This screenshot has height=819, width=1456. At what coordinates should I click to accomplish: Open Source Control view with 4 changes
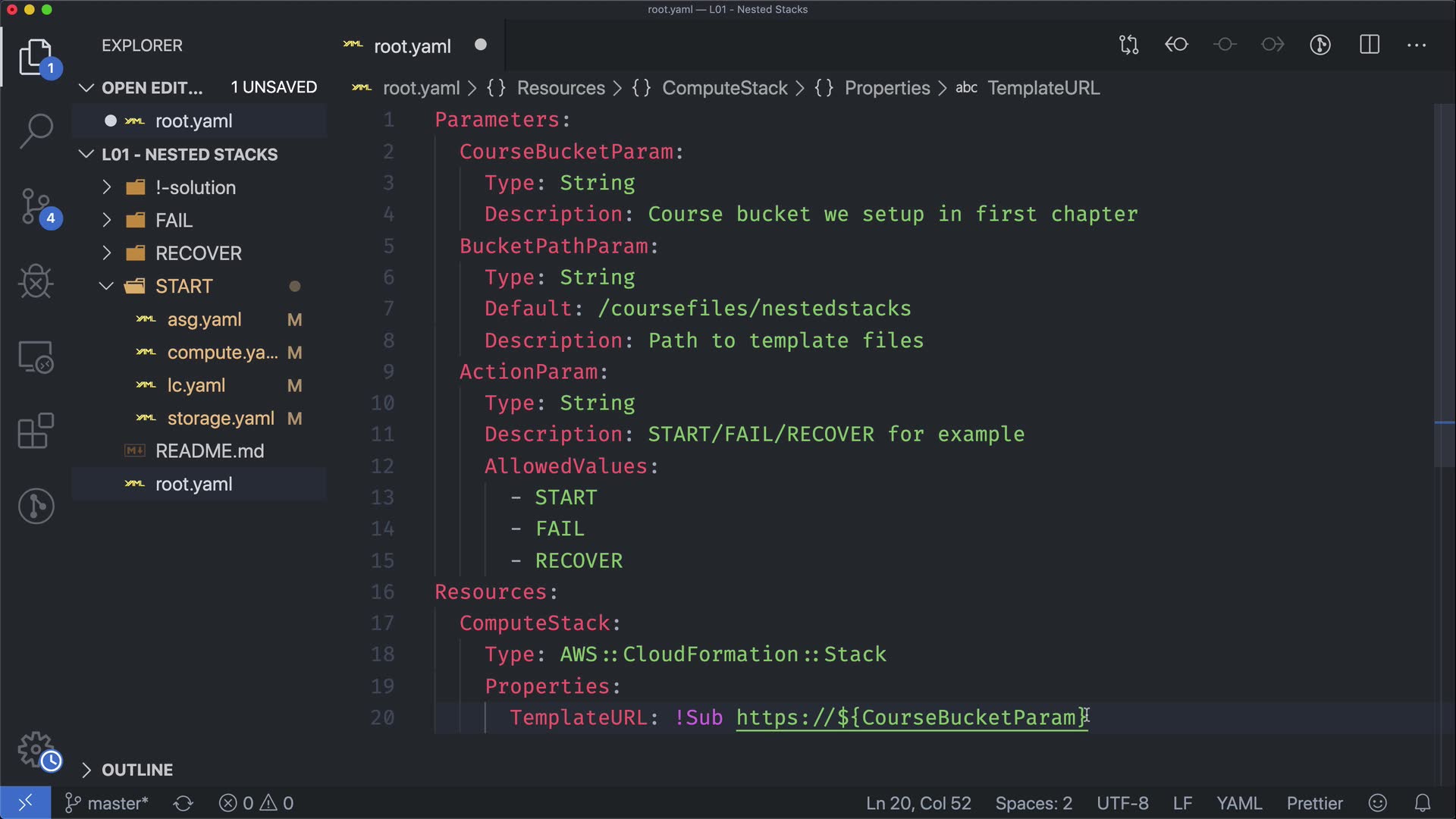(x=36, y=206)
